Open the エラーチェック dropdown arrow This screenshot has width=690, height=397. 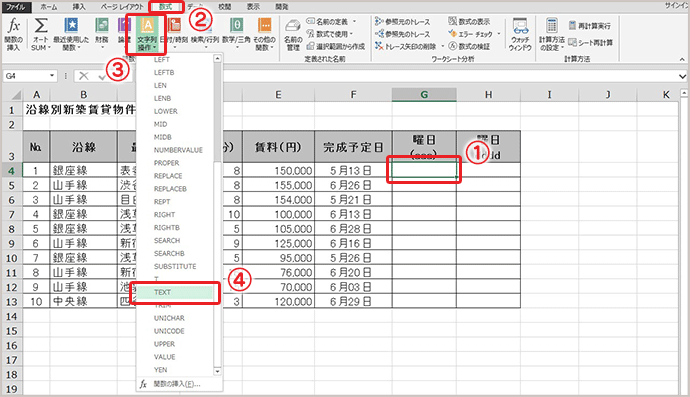tap(499, 34)
